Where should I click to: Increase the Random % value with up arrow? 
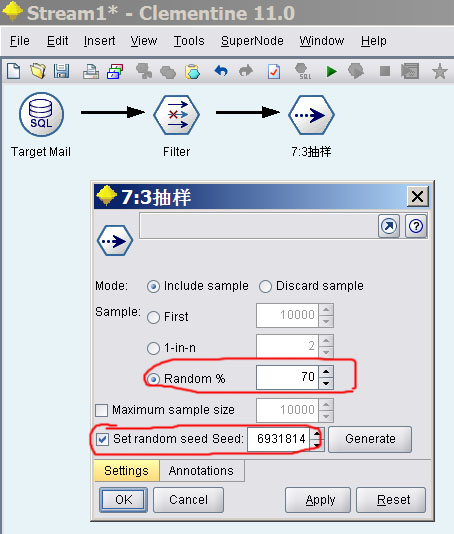coord(326,372)
